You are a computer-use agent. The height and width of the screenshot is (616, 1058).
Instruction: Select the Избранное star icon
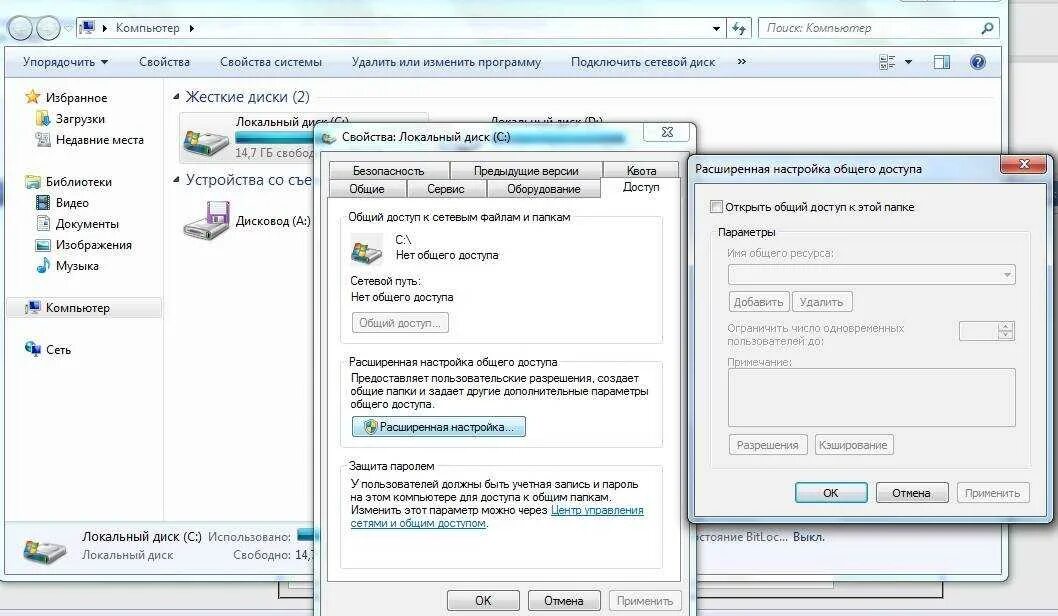coord(32,97)
